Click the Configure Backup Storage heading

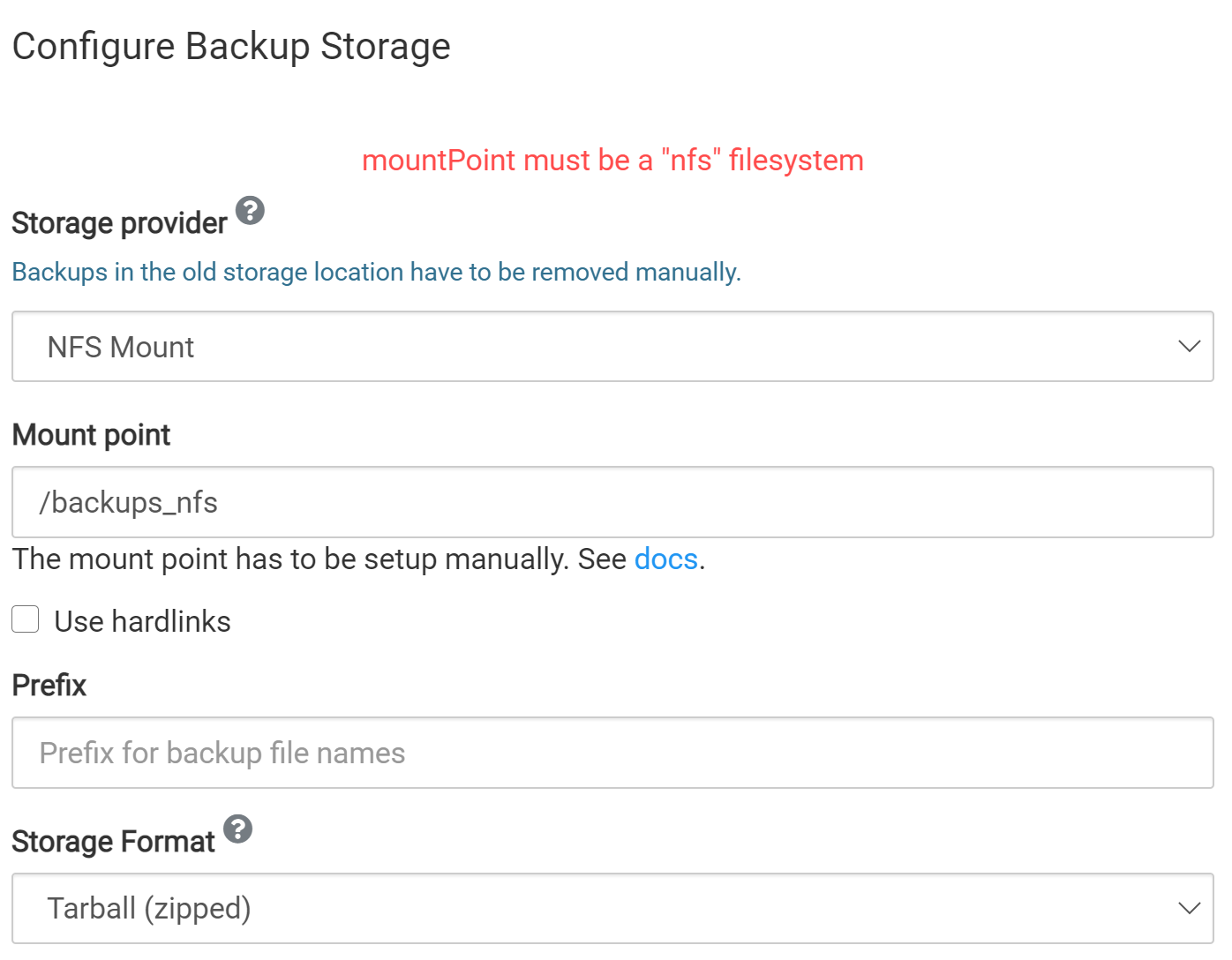[x=231, y=47]
